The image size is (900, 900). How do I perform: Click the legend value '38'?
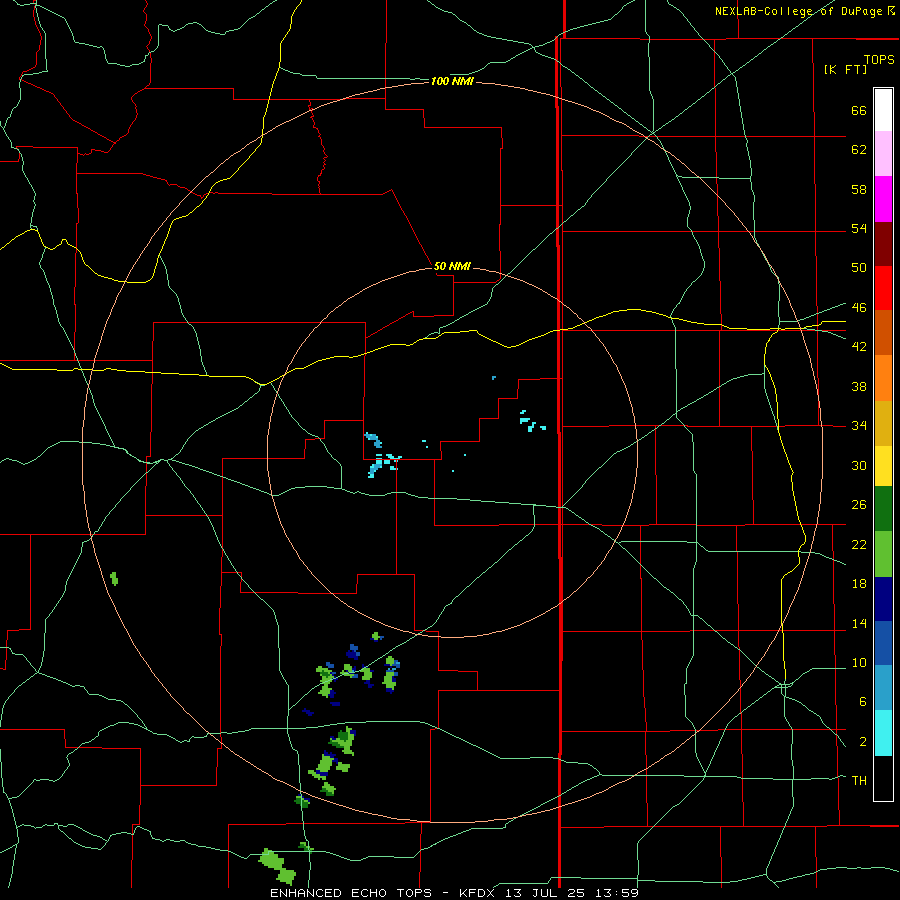[859, 386]
